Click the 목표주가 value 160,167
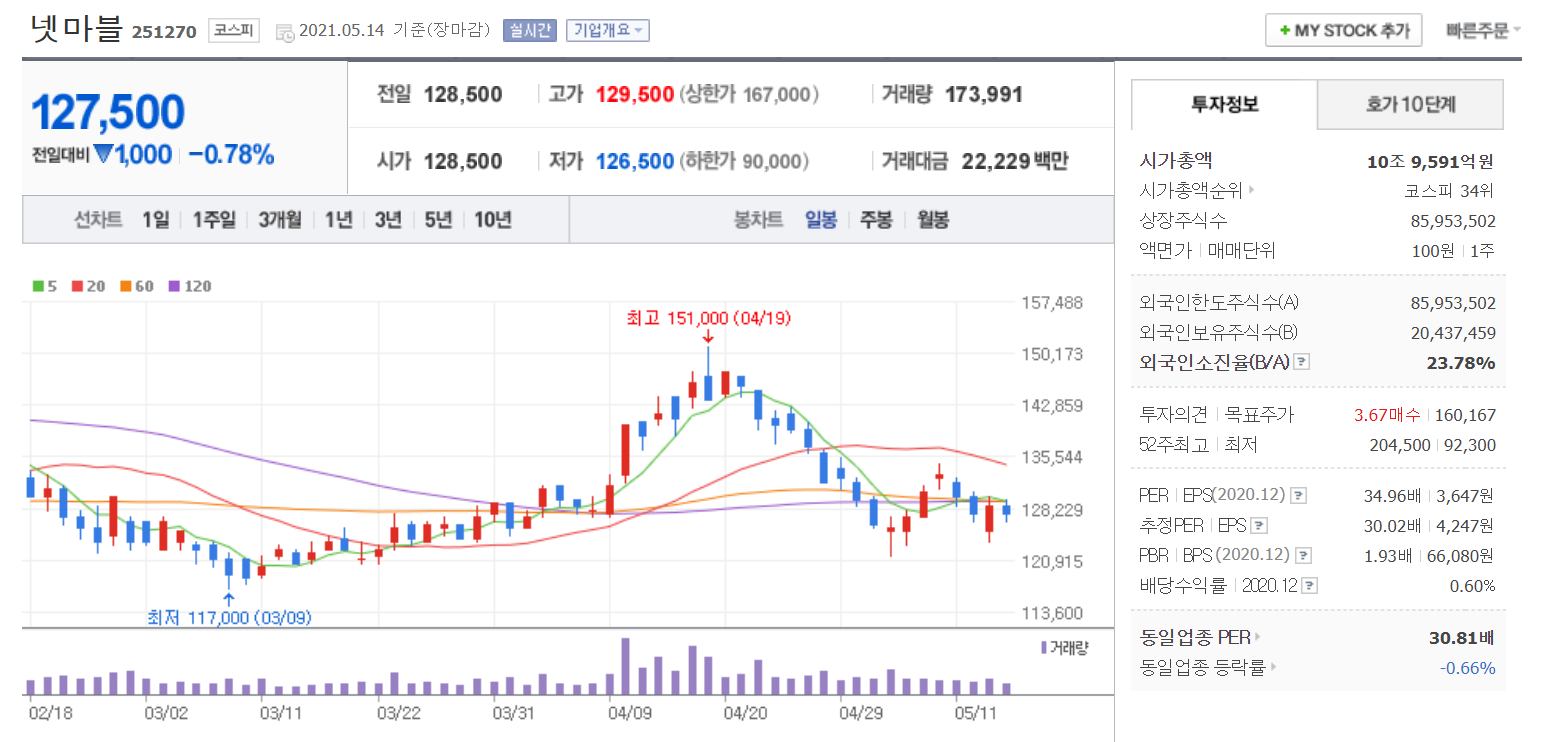The width and height of the screenshot is (1542, 742). point(1465,415)
